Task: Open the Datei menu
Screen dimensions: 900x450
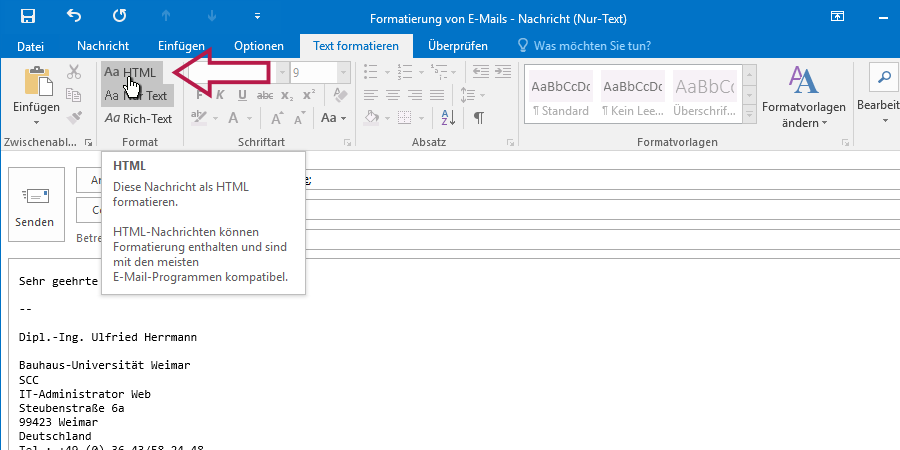Action: (x=30, y=46)
